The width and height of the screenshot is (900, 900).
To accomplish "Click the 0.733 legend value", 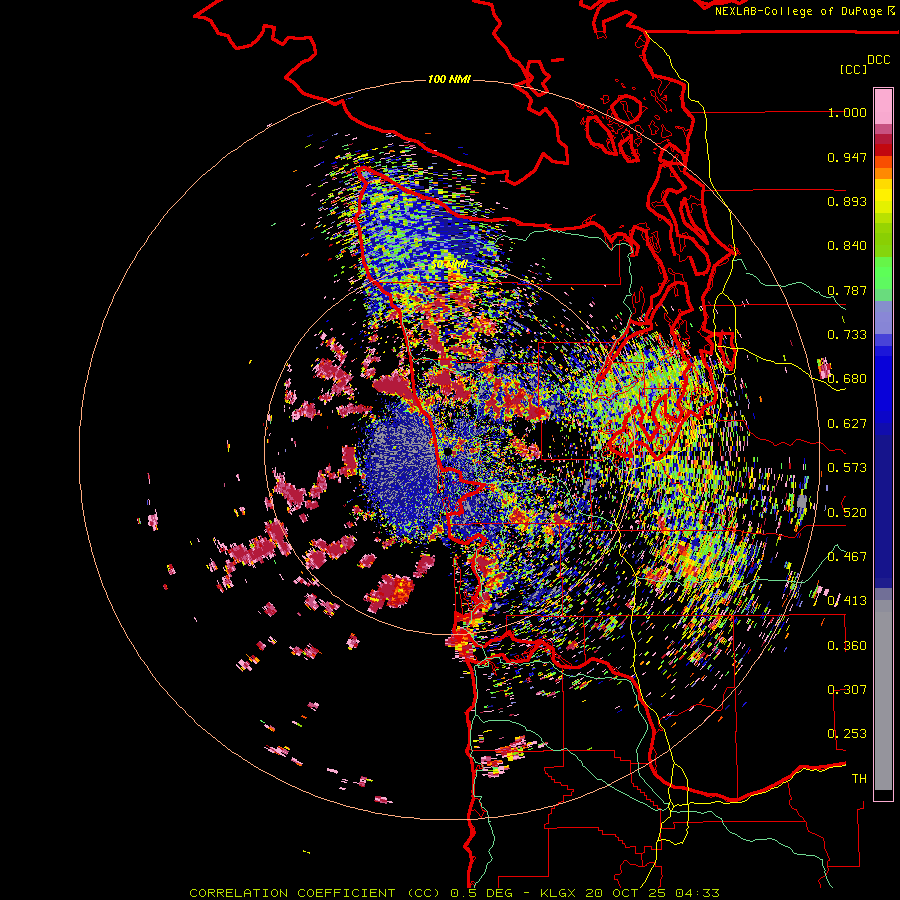I will coord(847,335).
